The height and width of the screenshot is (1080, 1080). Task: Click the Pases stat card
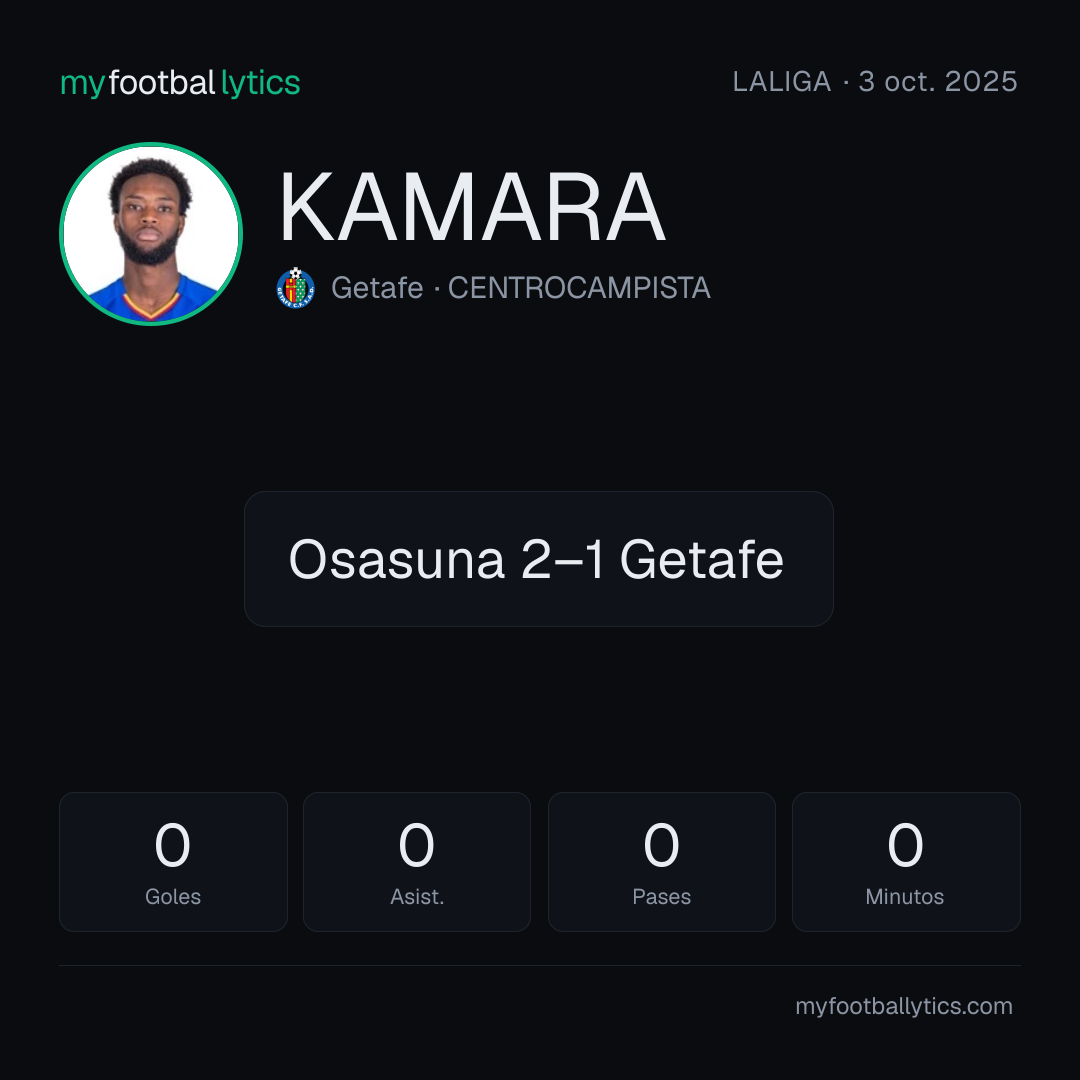(661, 862)
